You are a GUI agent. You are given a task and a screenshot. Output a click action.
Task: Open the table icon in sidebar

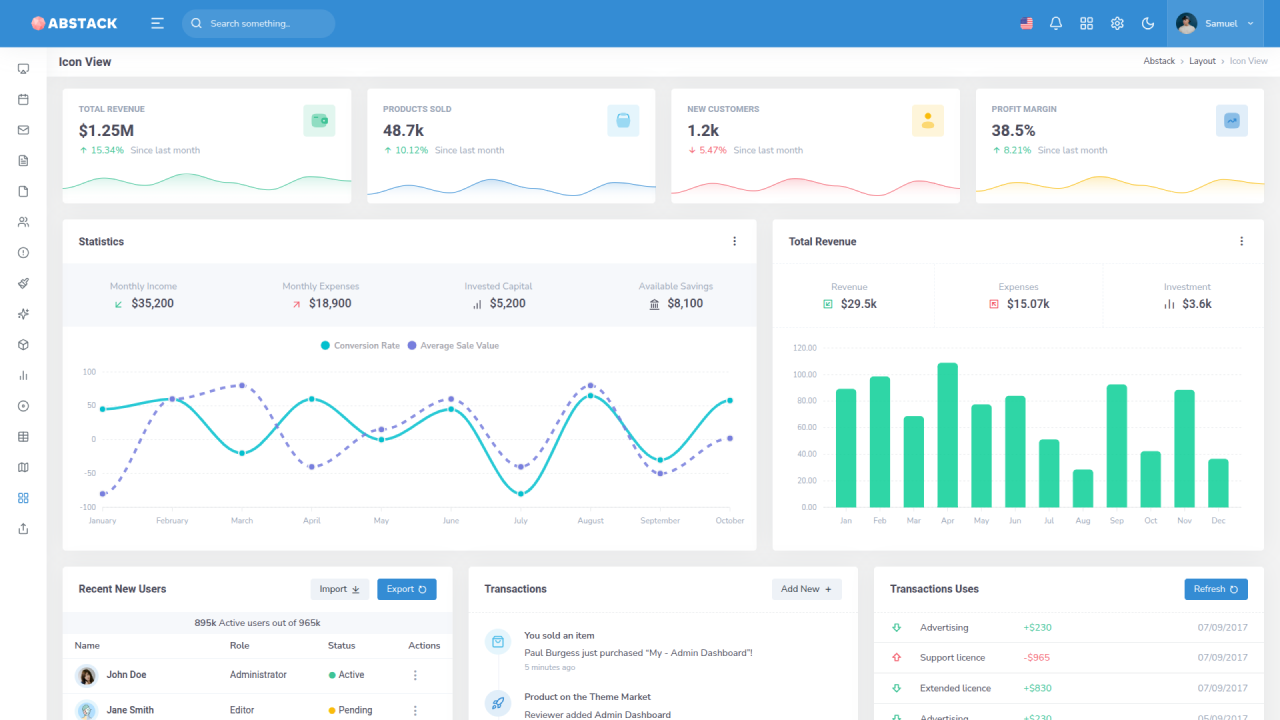pyautogui.click(x=23, y=437)
